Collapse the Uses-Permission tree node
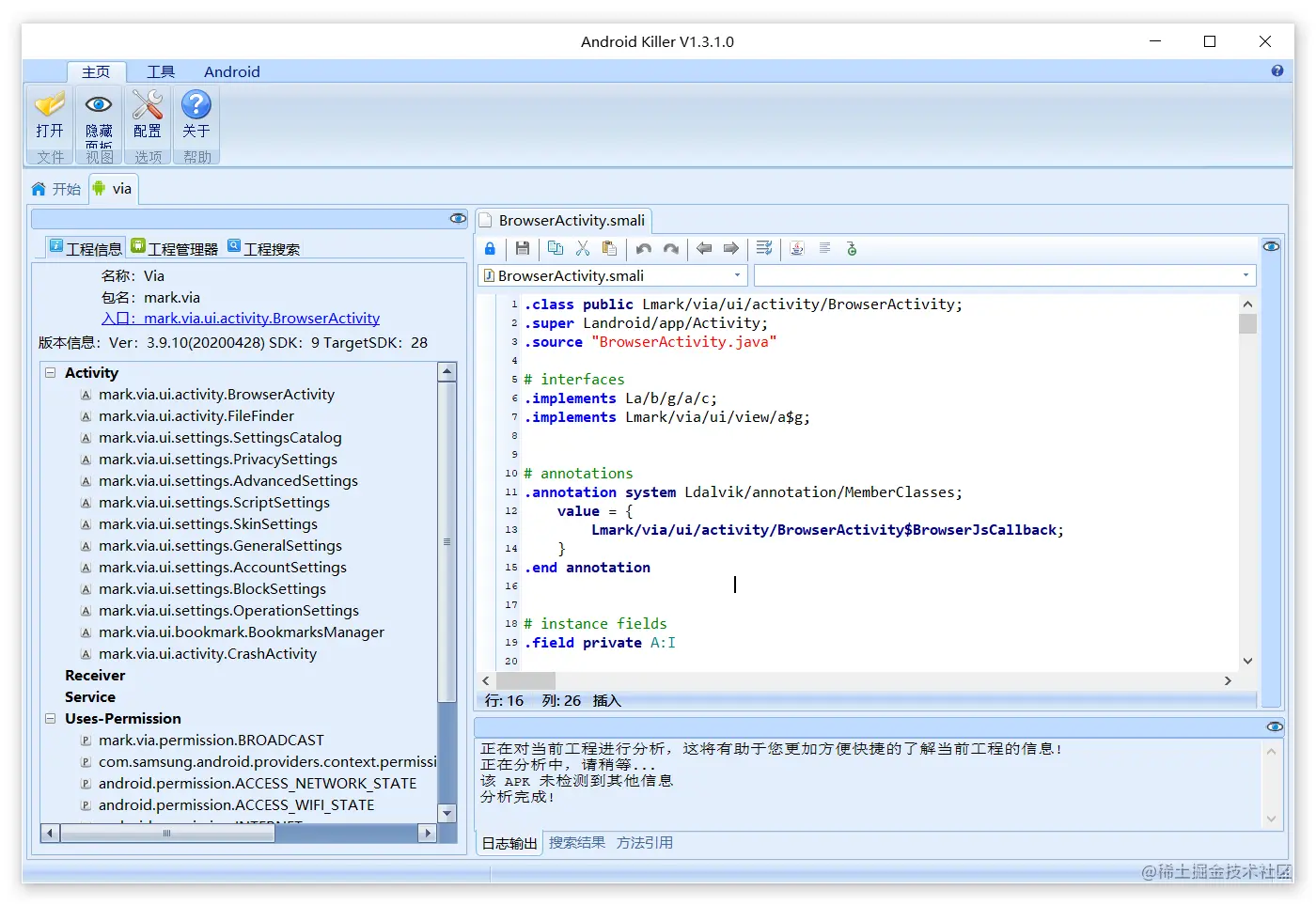1316x905 pixels. [50, 718]
